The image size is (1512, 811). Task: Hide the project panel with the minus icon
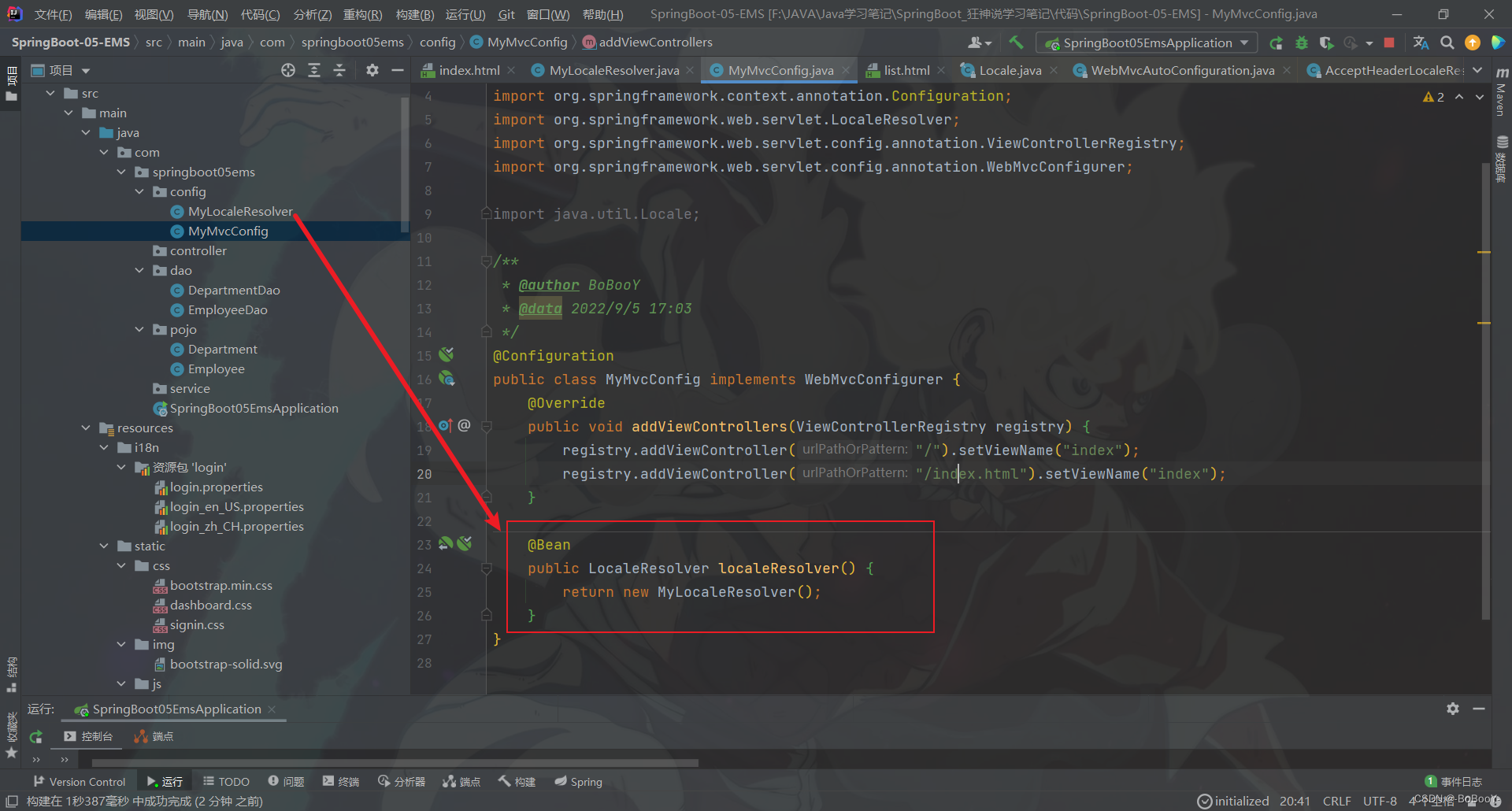tap(398, 70)
